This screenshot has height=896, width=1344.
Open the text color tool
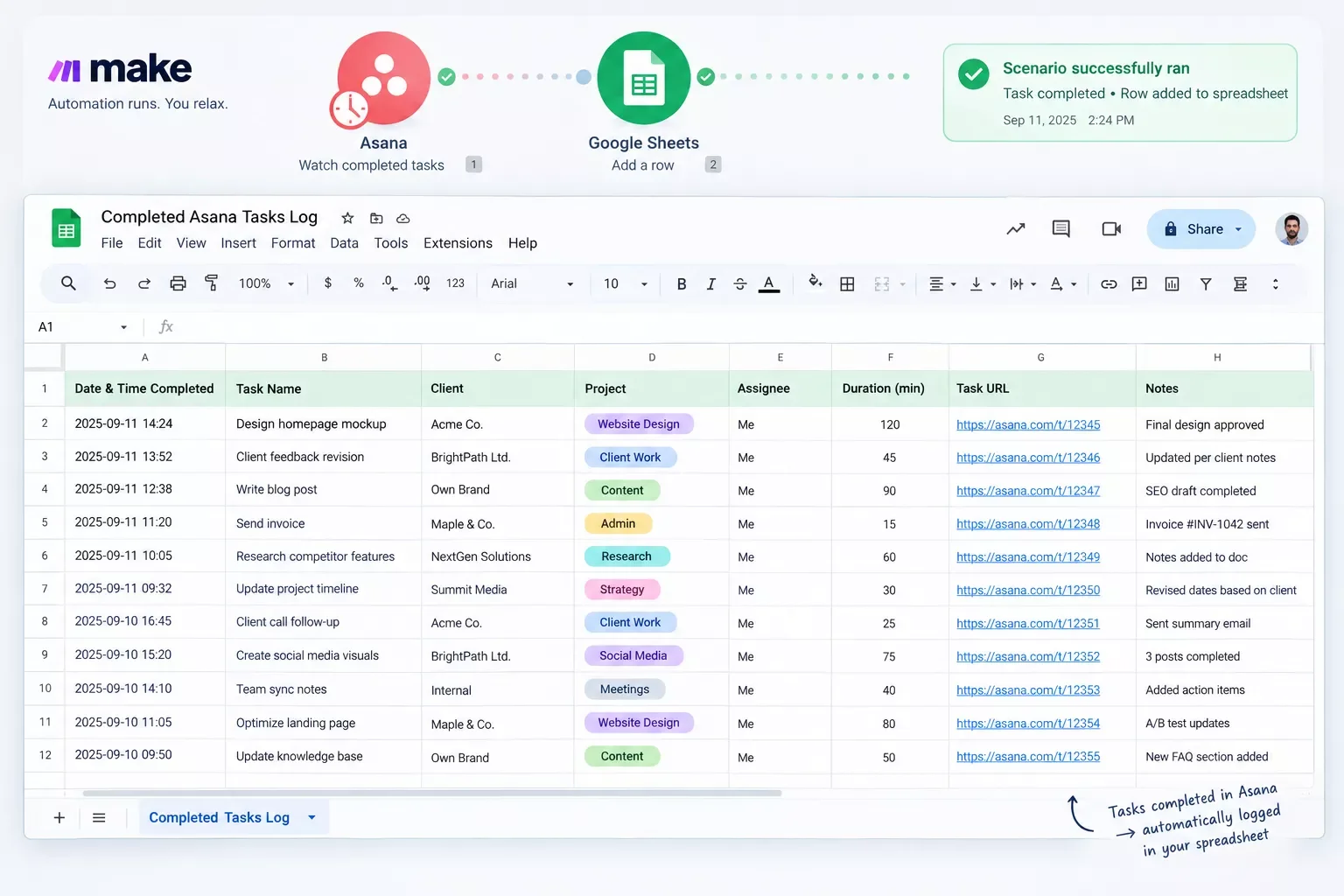click(769, 283)
